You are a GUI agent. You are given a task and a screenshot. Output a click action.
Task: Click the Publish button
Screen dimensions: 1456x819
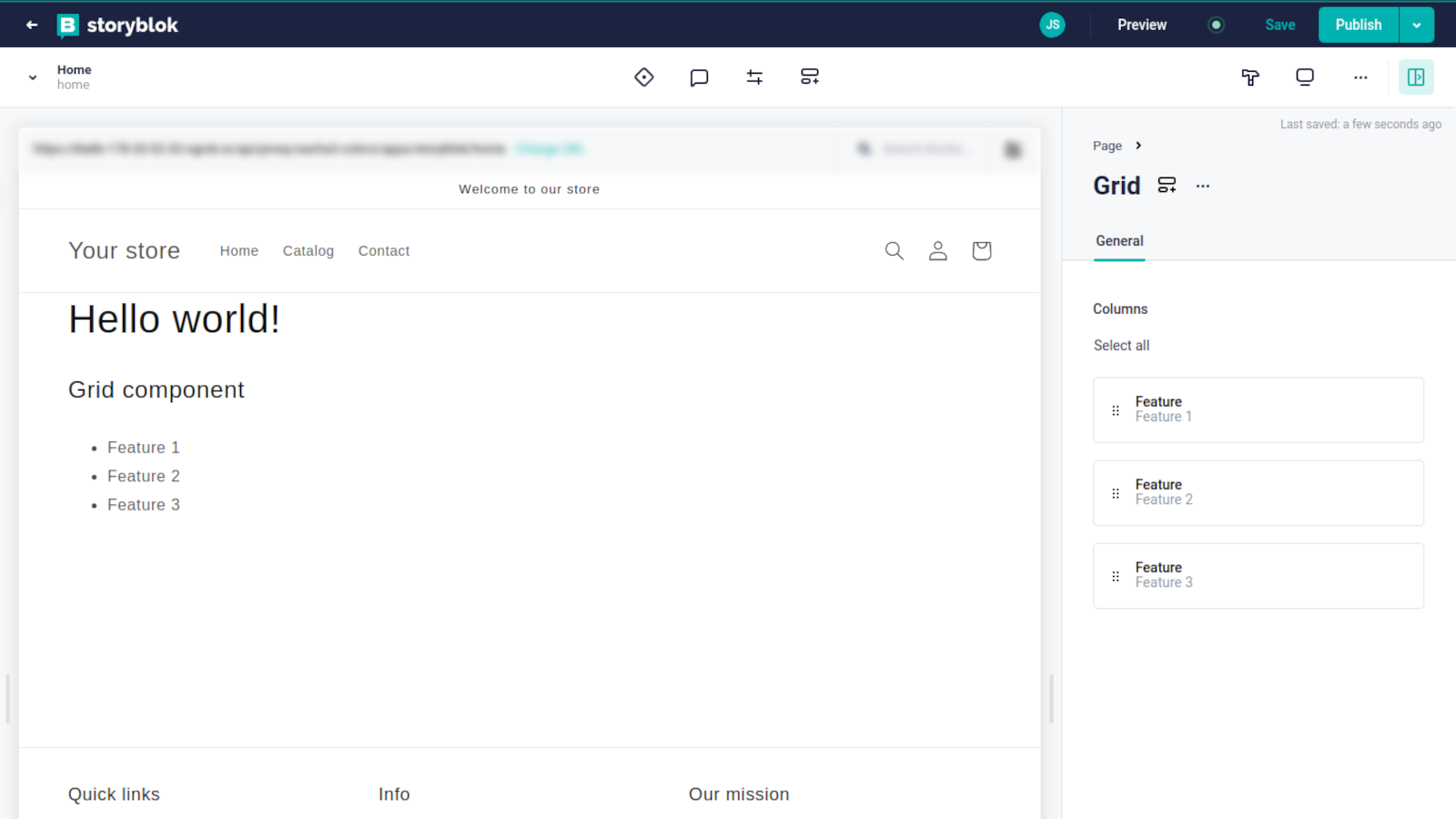click(1358, 25)
